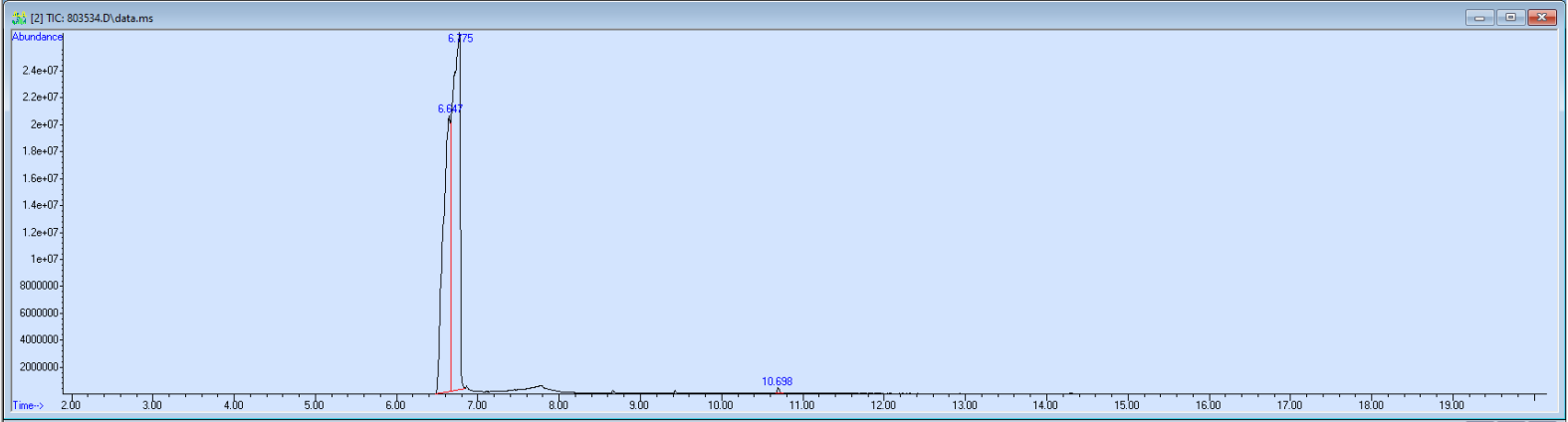The image size is (1568, 422).
Task: Click the 2.4e+07 abundance tick label
Action: (41, 71)
